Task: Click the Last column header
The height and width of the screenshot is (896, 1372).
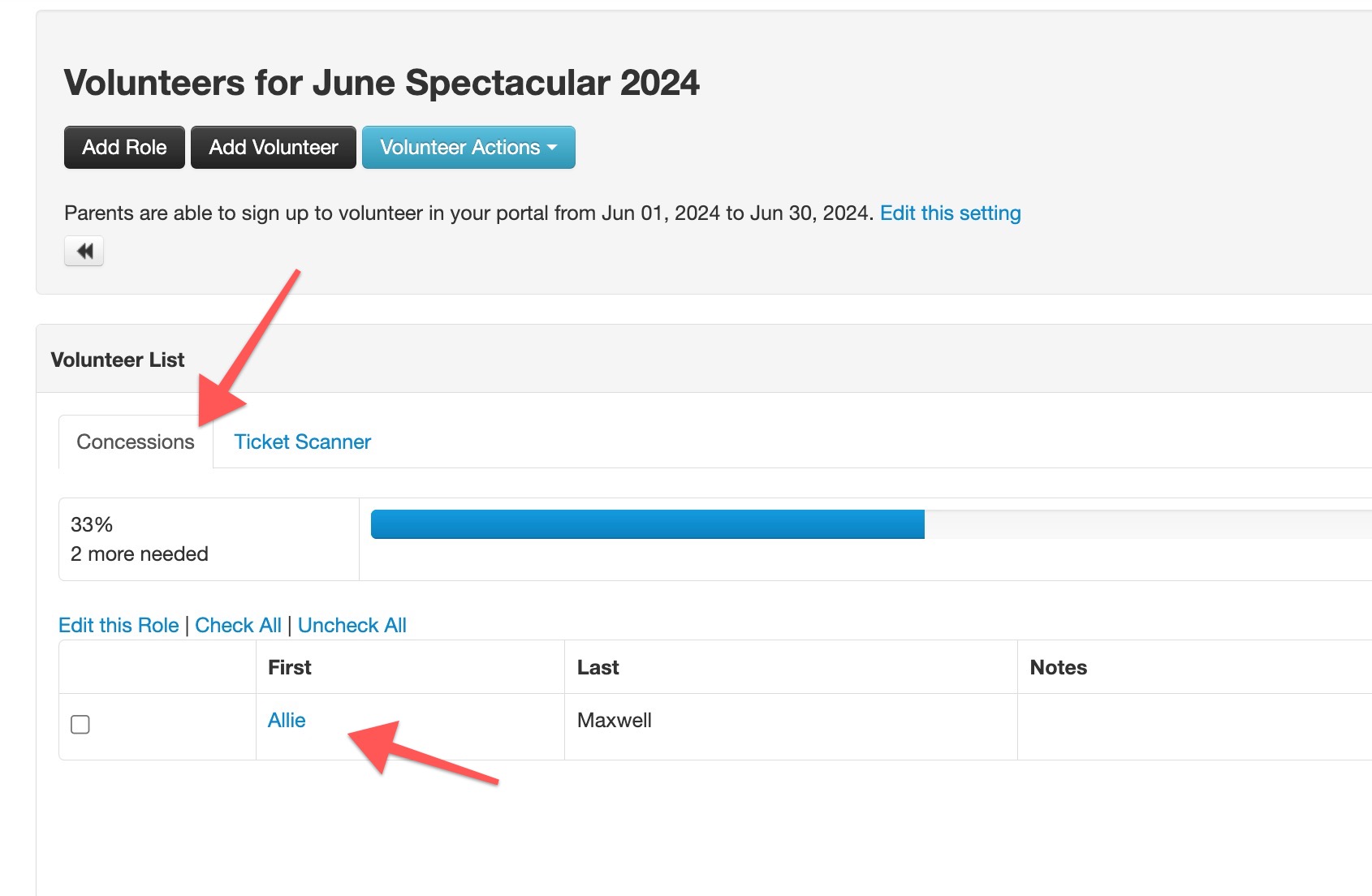Action: click(x=598, y=667)
